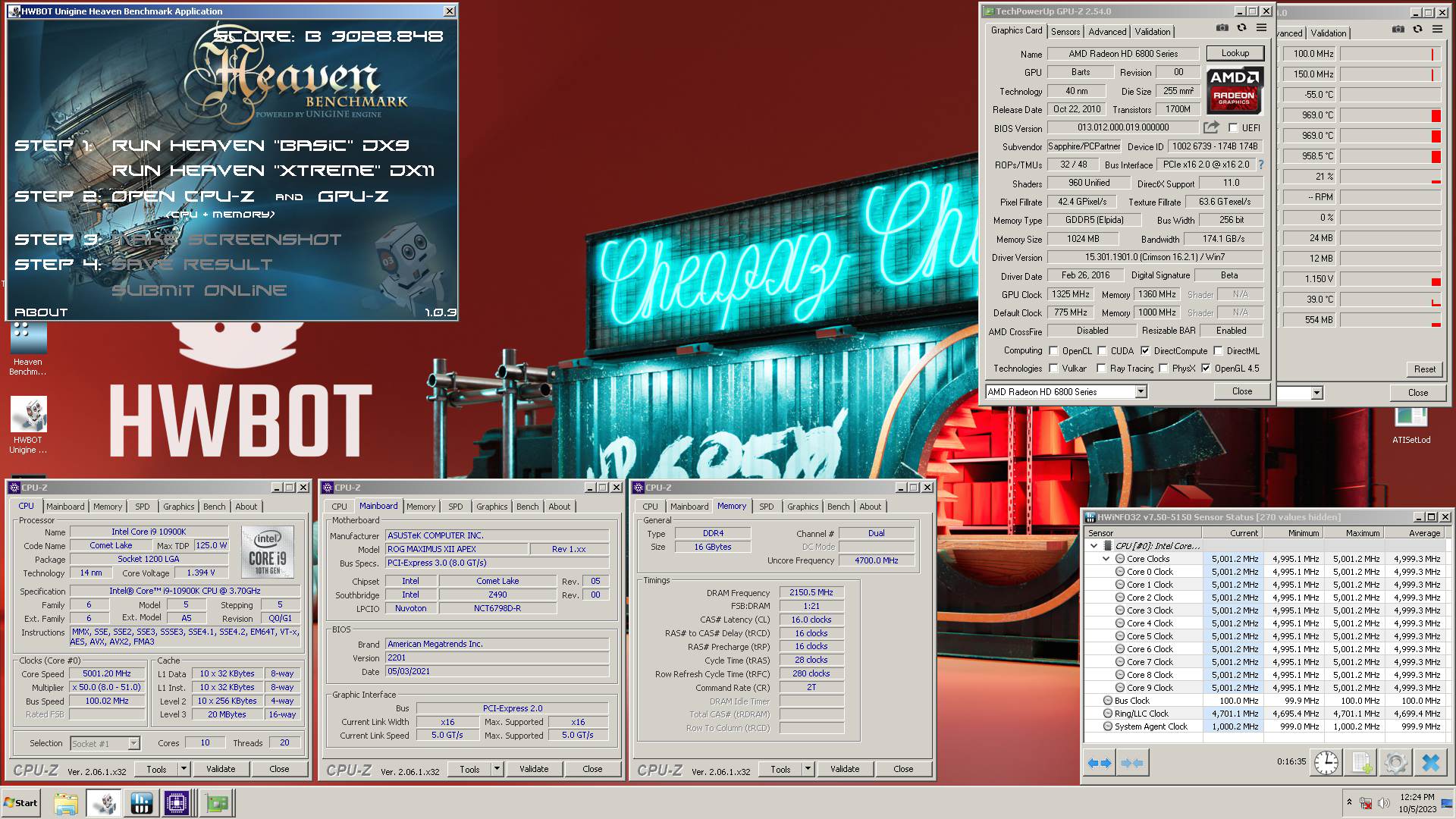Select Ring/LLC Clock row in HWiNFO
This screenshot has height=819, width=1456.
pyautogui.click(x=1266, y=714)
